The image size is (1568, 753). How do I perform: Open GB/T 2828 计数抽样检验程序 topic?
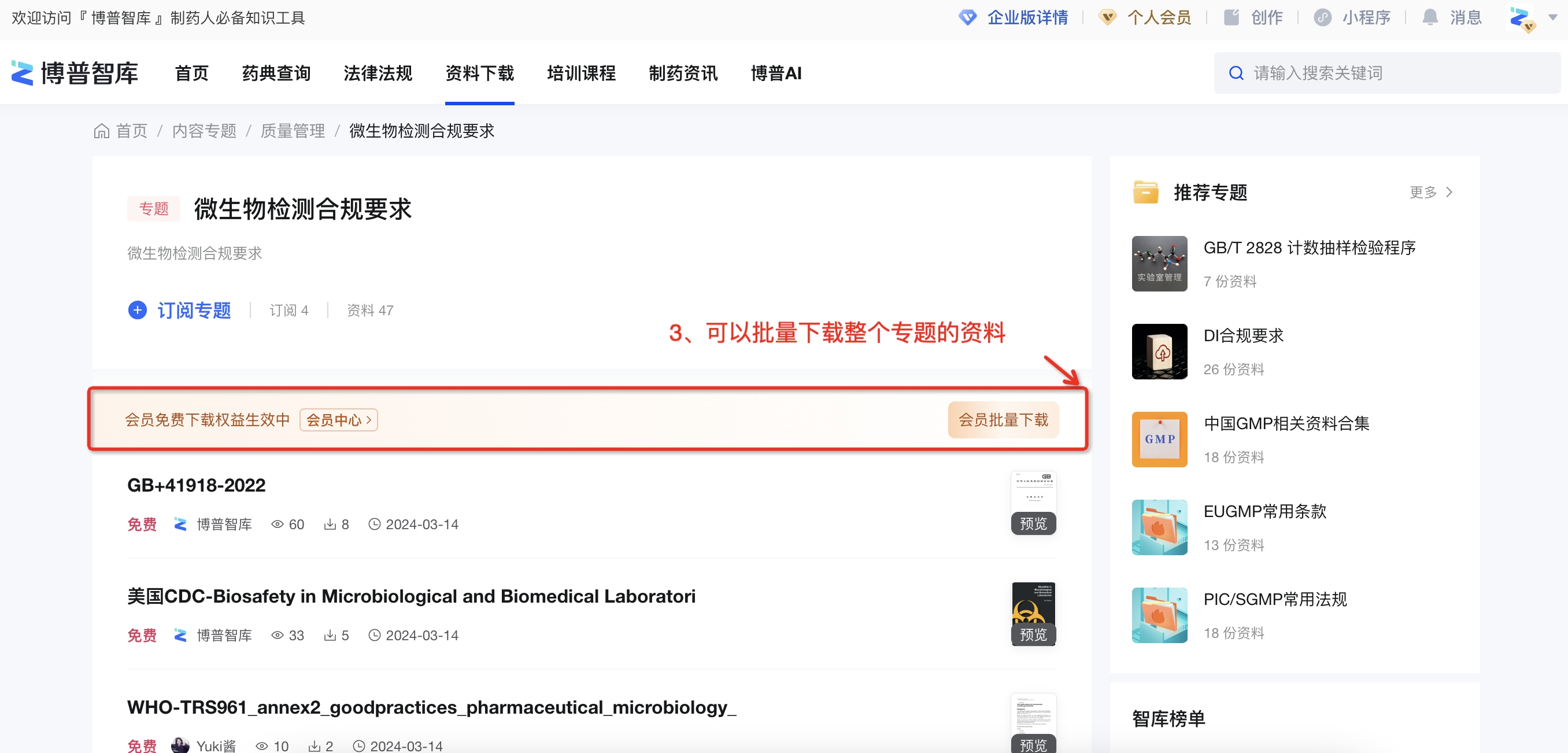coord(1310,248)
